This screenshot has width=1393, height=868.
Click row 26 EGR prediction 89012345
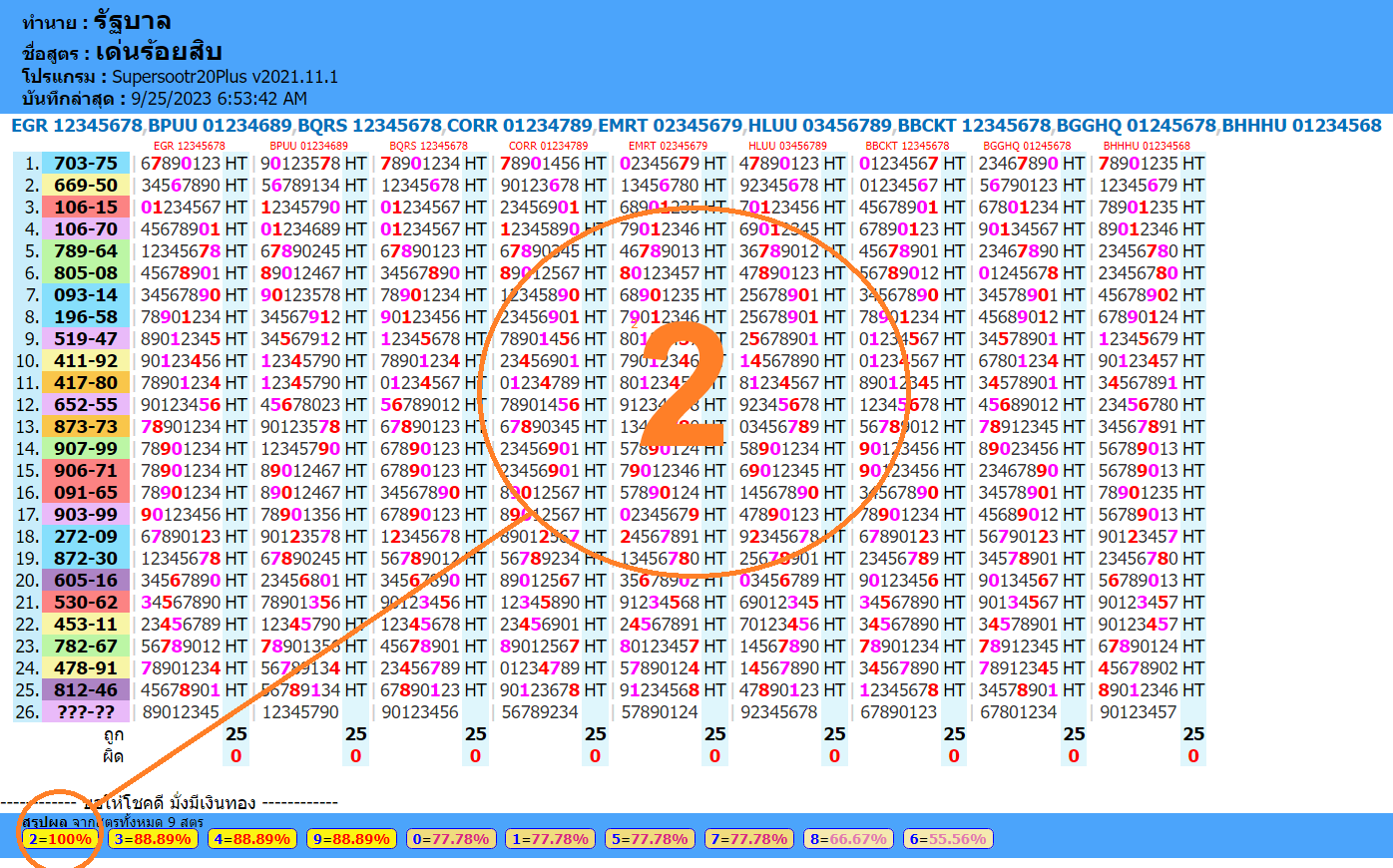pyautogui.click(x=181, y=712)
